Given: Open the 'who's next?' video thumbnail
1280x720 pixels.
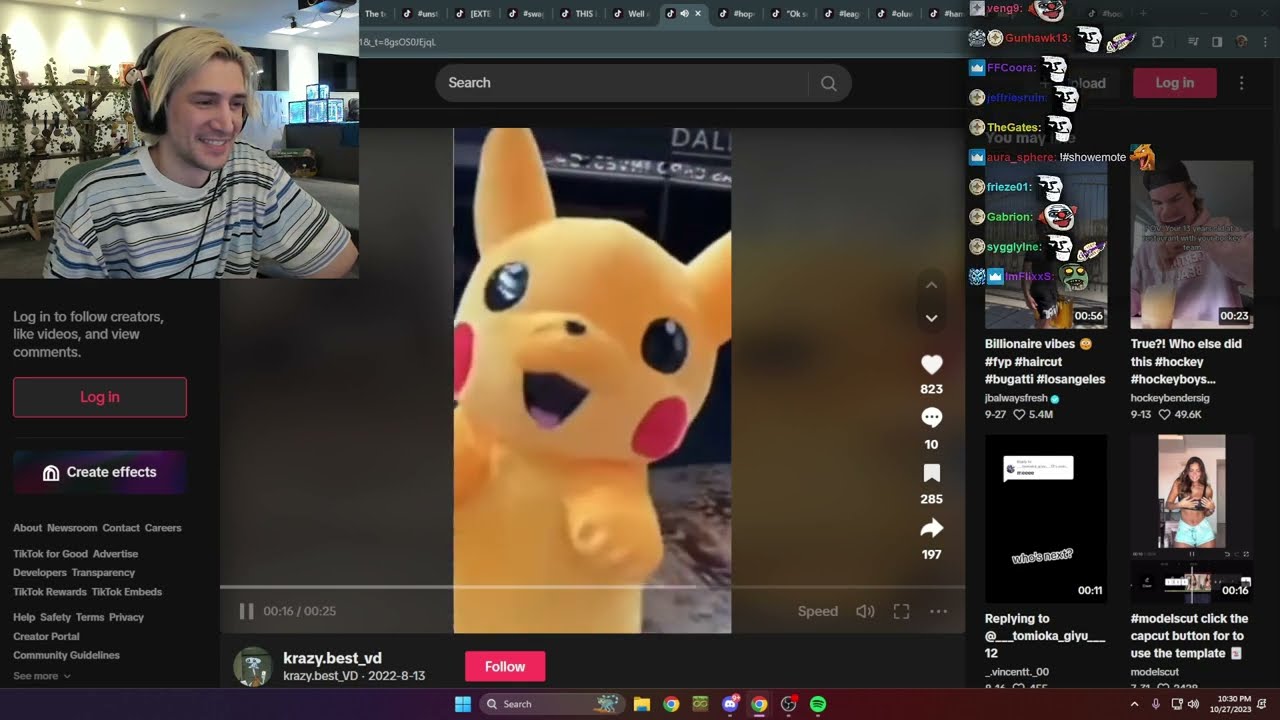Looking at the screenshot, I should click(1046, 519).
